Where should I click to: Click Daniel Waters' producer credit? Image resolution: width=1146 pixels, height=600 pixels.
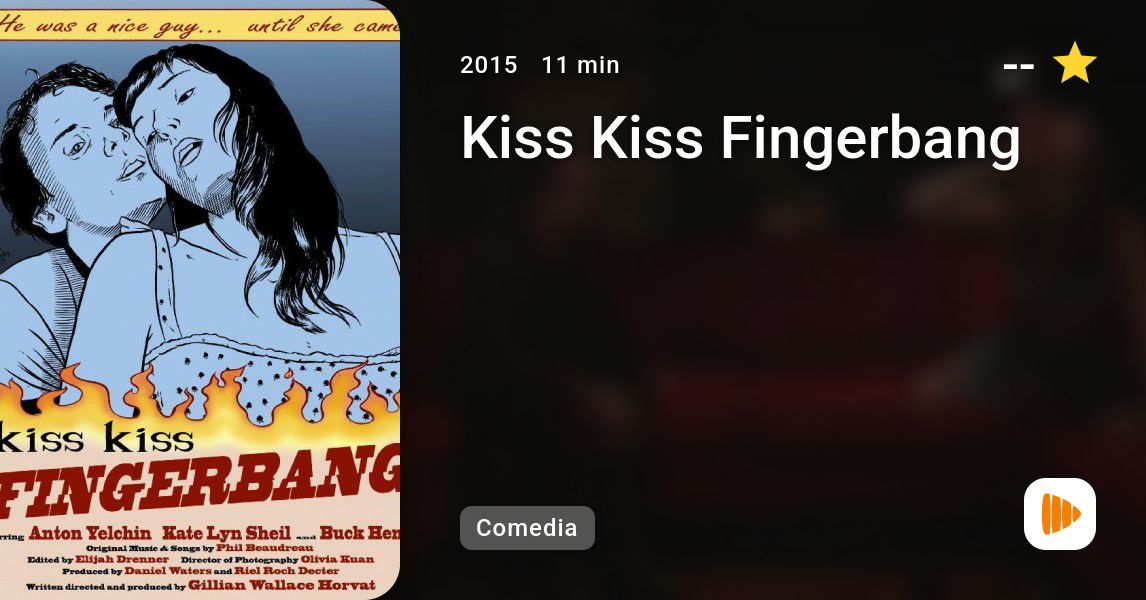pyautogui.click(x=168, y=571)
